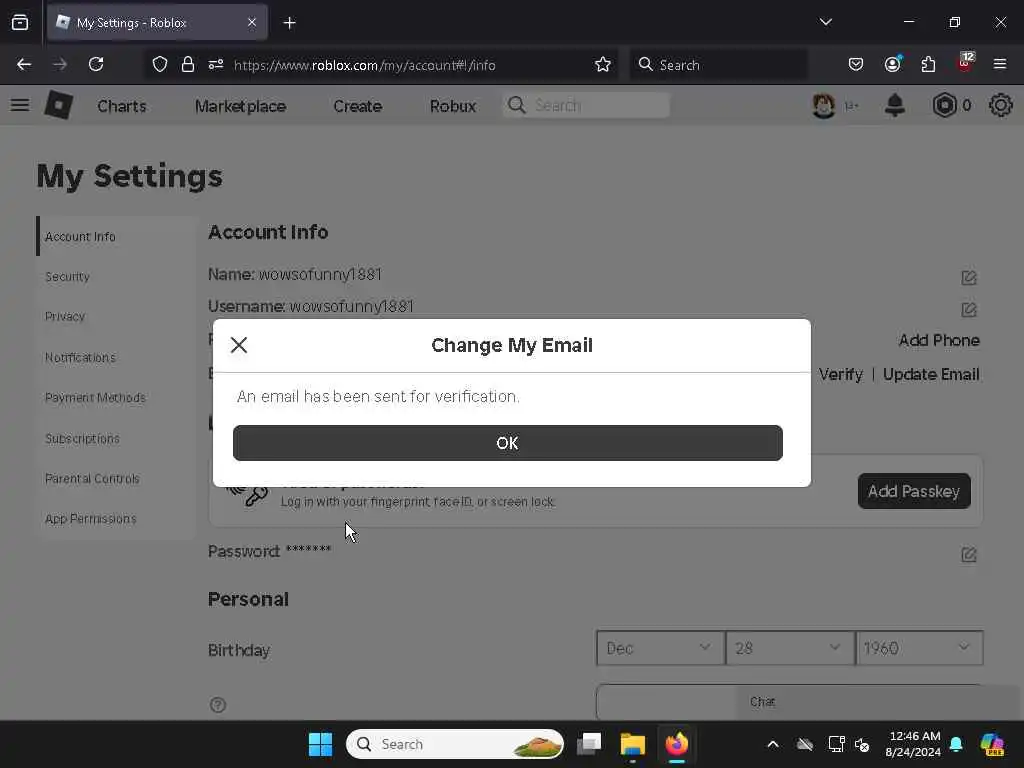
Task: Open the extension with badge 12
Action: coord(965,63)
